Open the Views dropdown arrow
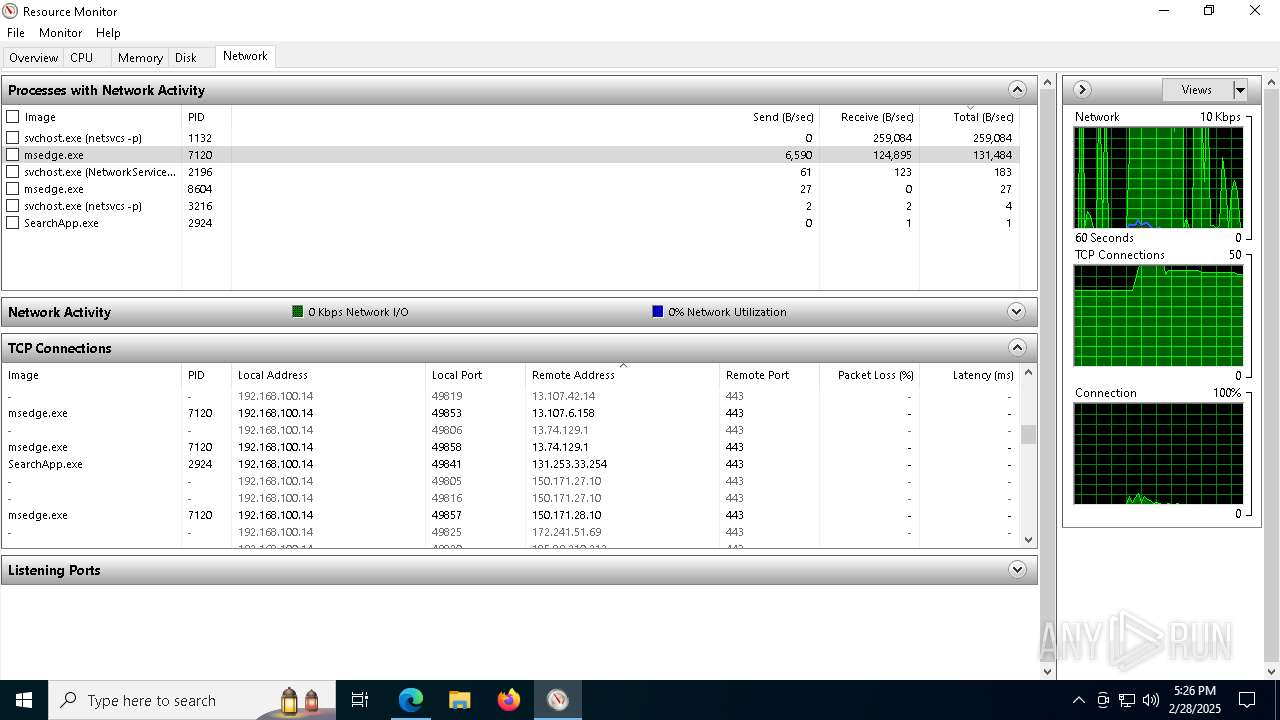Viewport: 1280px width, 720px height. point(1240,90)
